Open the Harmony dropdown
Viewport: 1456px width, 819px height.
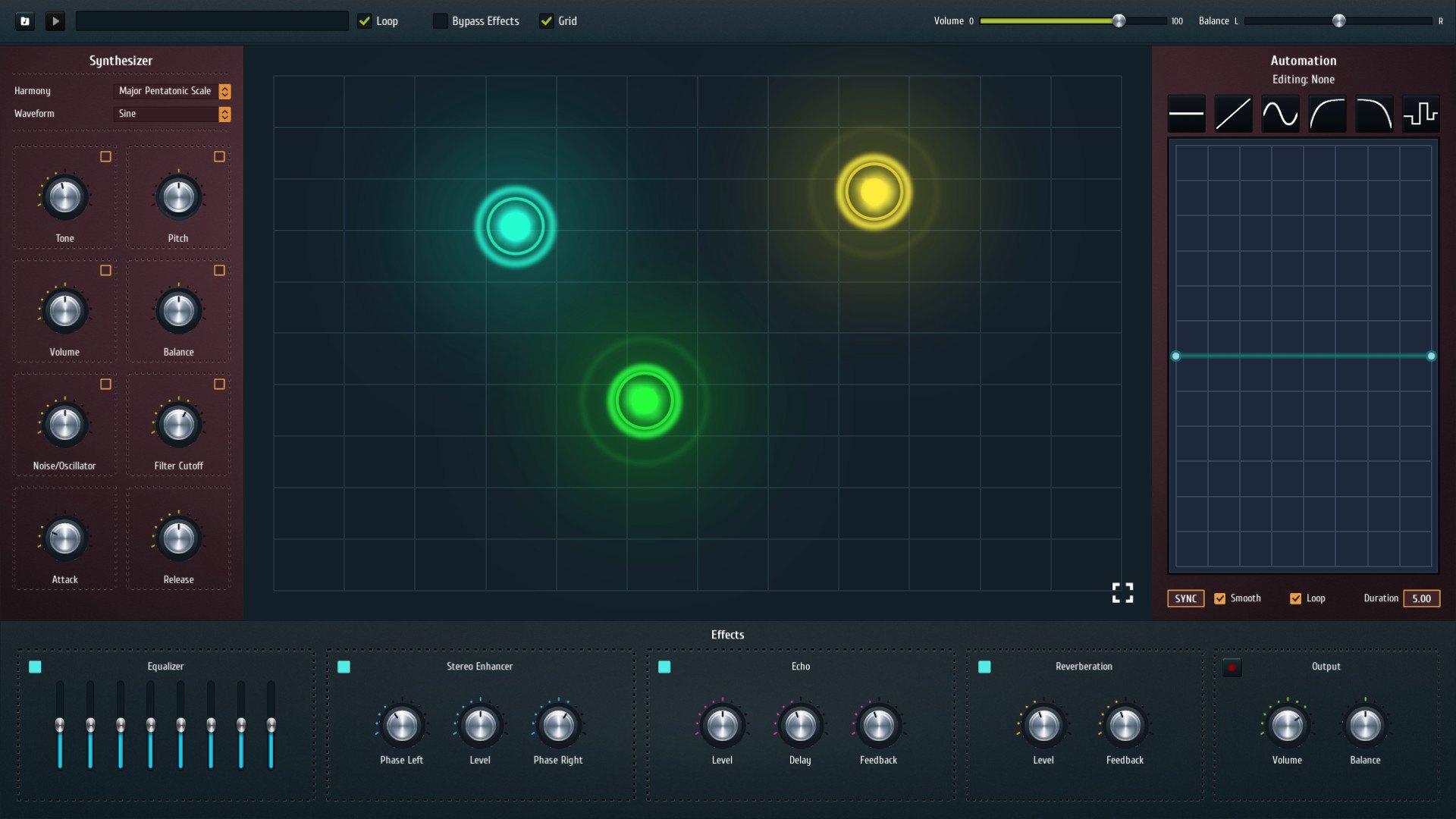(x=172, y=91)
